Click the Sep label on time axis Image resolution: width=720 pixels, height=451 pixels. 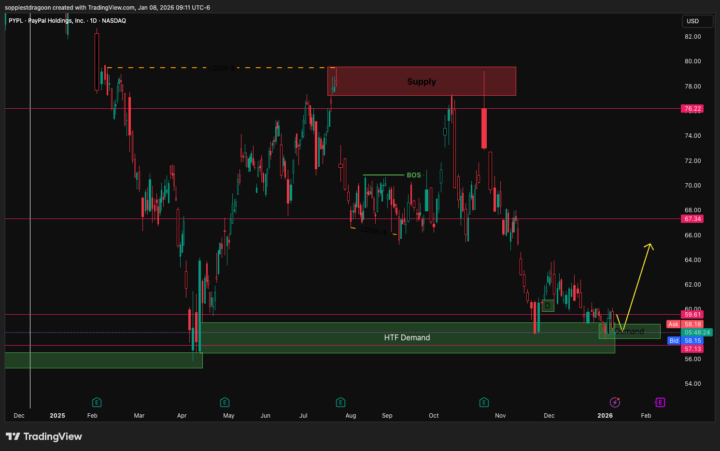[387, 416]
